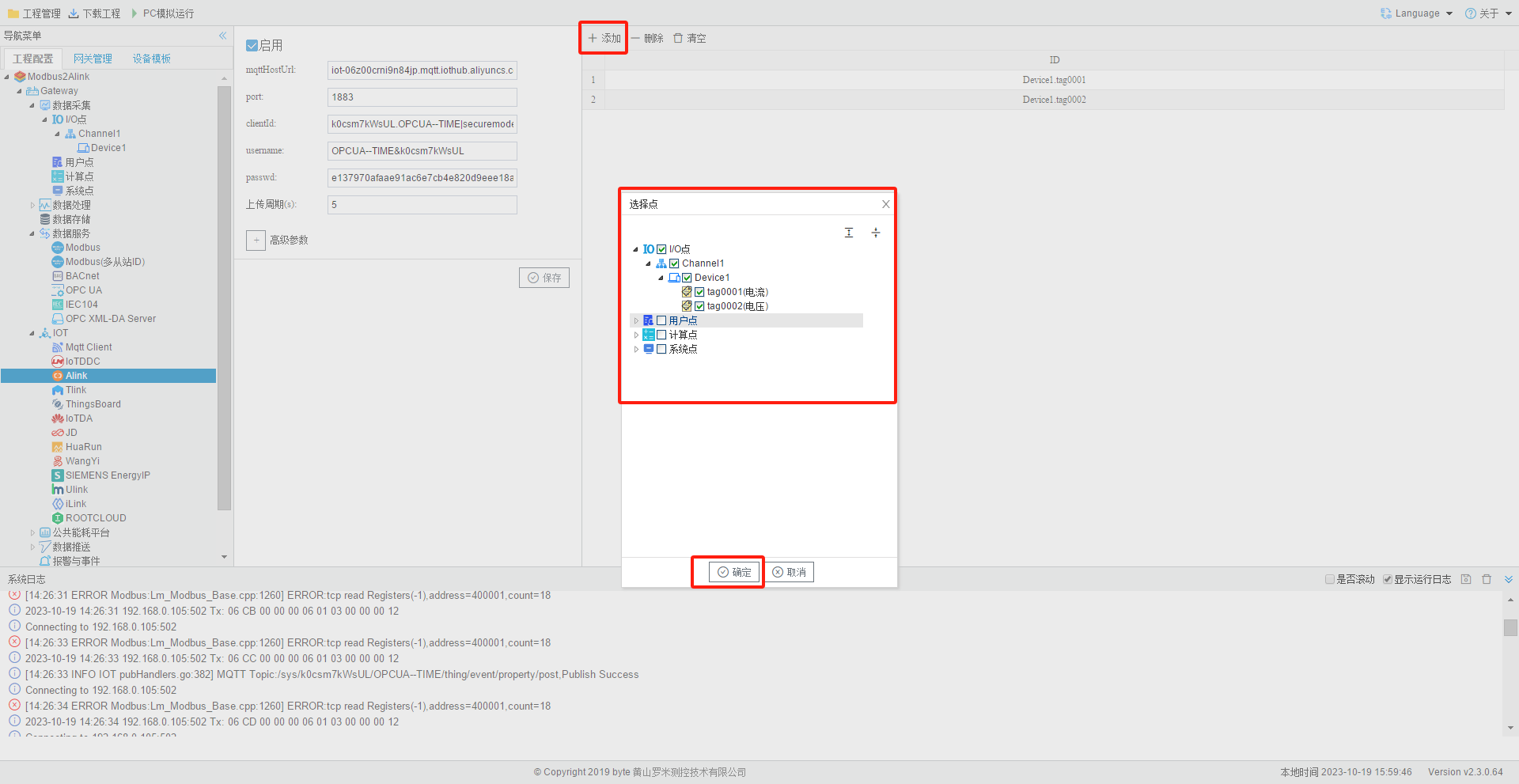Click collapse-all icon in 选择点 dialog
Image resolution: width=1519 pixels, height=784 pixels.
(876, 233)
